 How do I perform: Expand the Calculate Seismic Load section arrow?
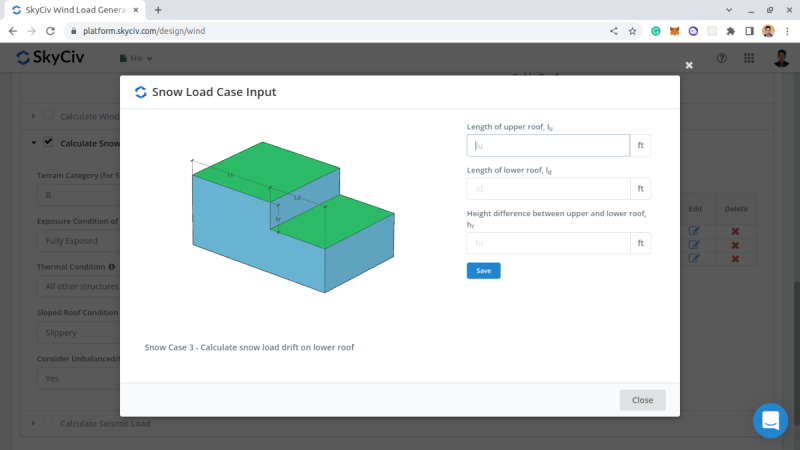34,423
